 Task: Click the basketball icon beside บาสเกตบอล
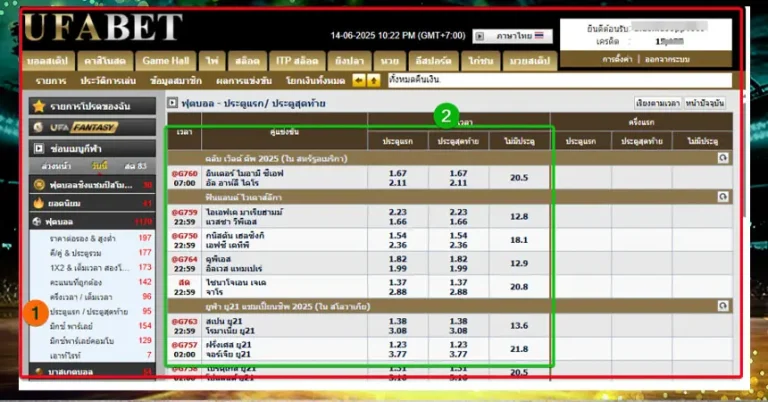(39, 372)
